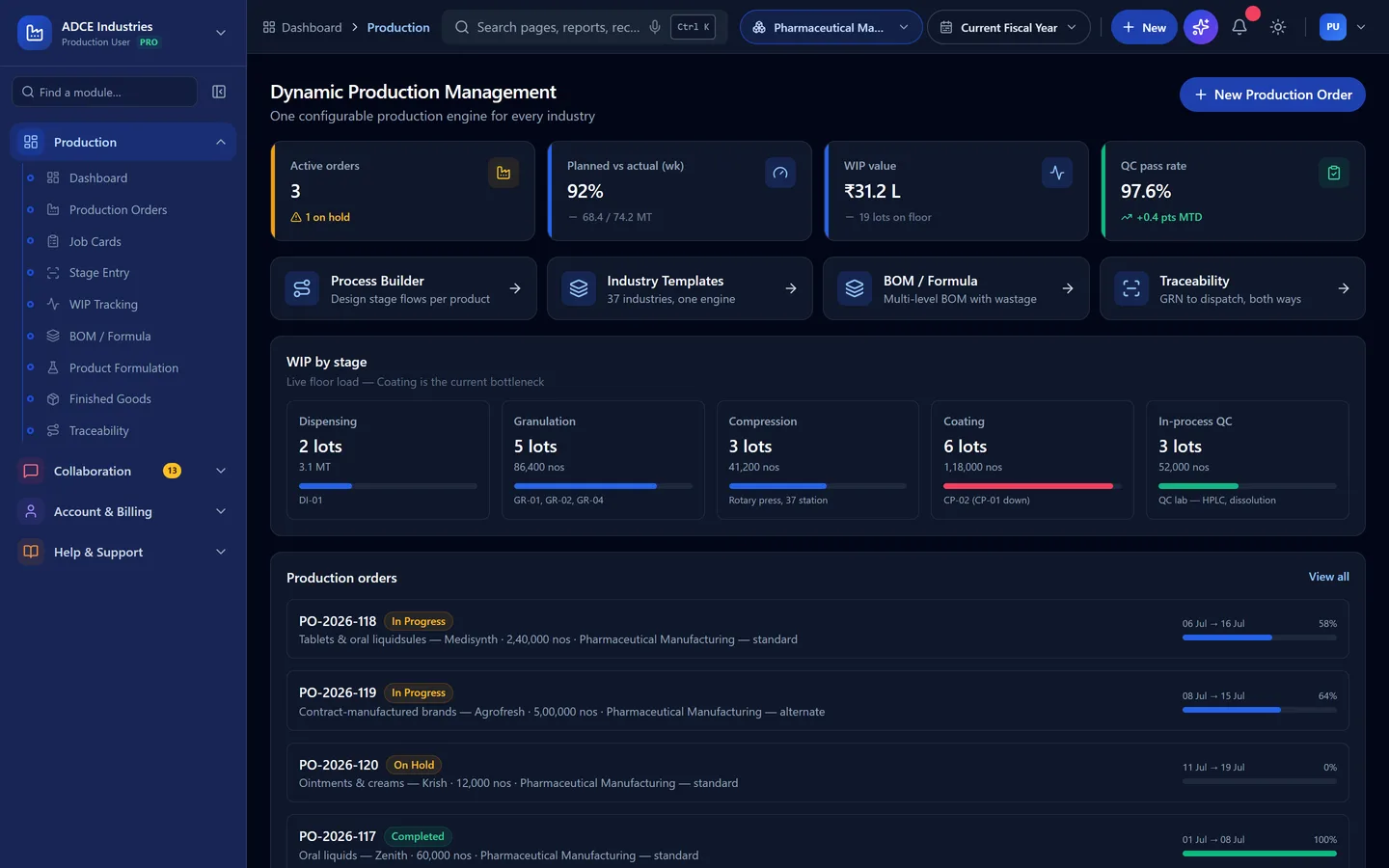Click the New Production Order button

coord(1272,95)
